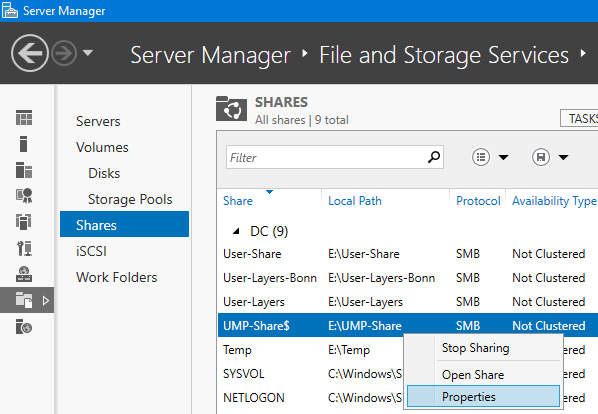Select the Temp share row
Screen dimensions: 598x414
coord(311,350)
